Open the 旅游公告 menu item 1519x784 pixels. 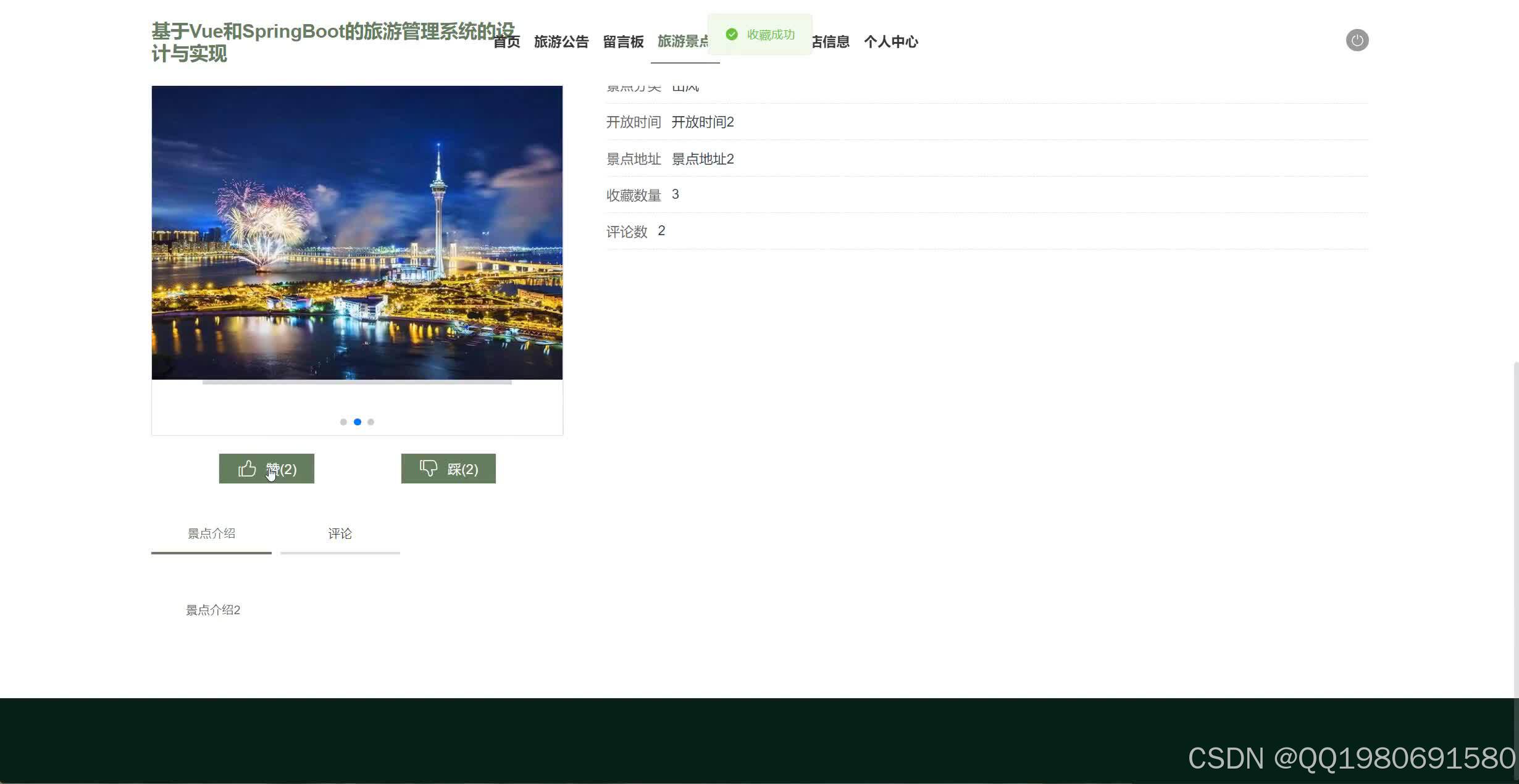click(x=561, y=41)
